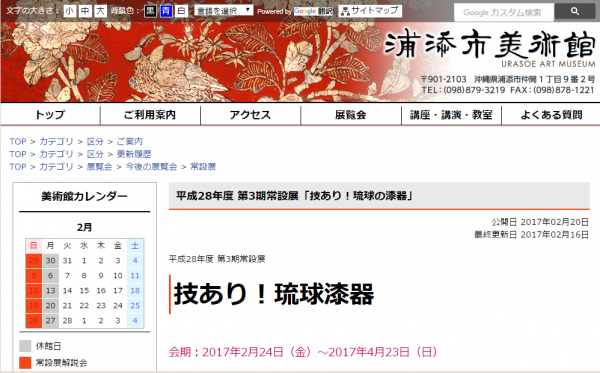Click TOP in the first breadcrumb row
This screenshot has height=373, width=600.
click(x=18, y=142)
